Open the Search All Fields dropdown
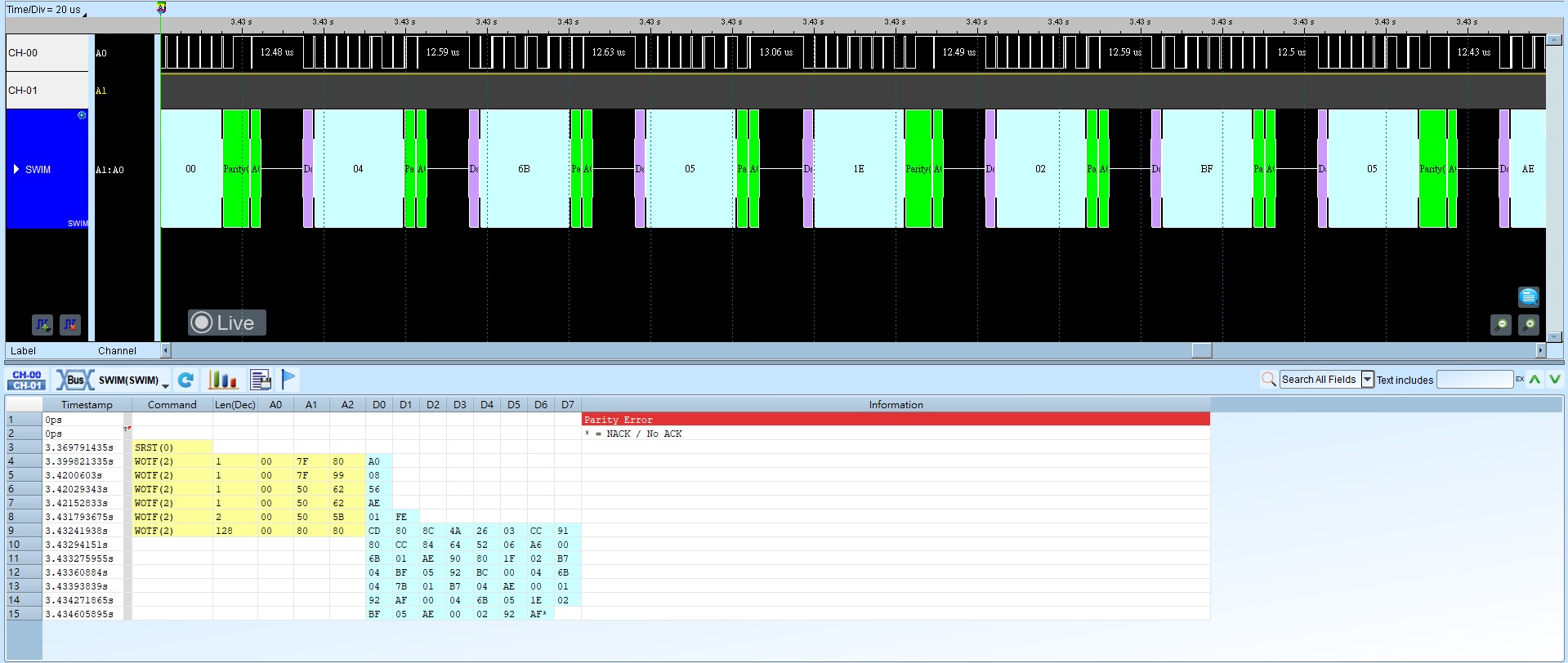The image size is (1568, 663). pos(1367,379)
